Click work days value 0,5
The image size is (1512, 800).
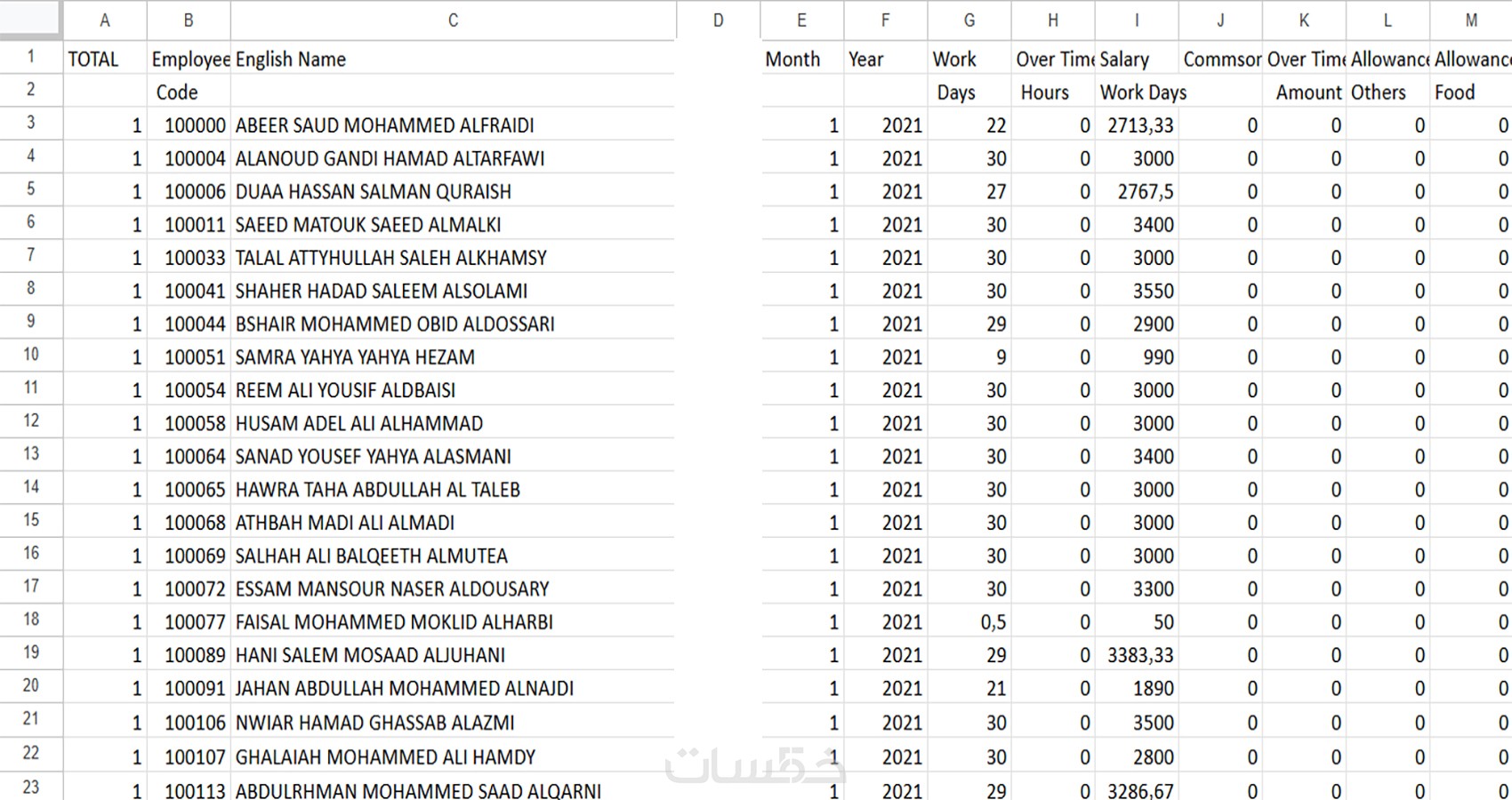point(993,622)
